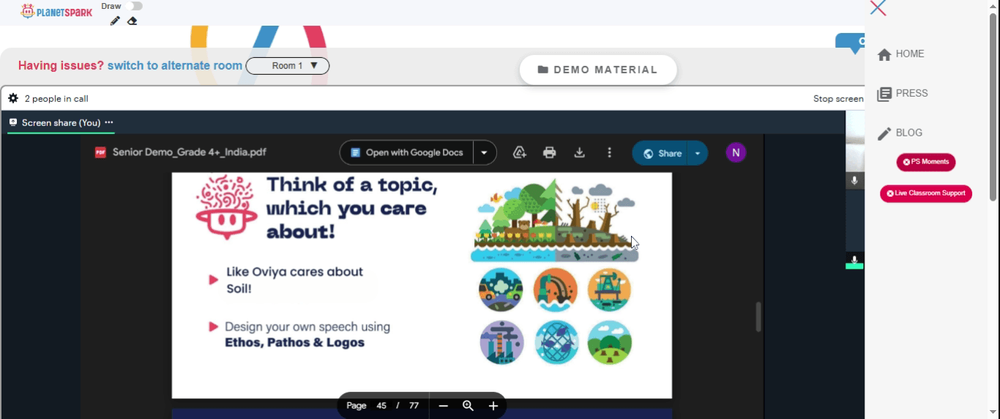Click the blue Share button
Viewport: 1000px width, 419px height.
pyautogui.click(x=659, y=153)
